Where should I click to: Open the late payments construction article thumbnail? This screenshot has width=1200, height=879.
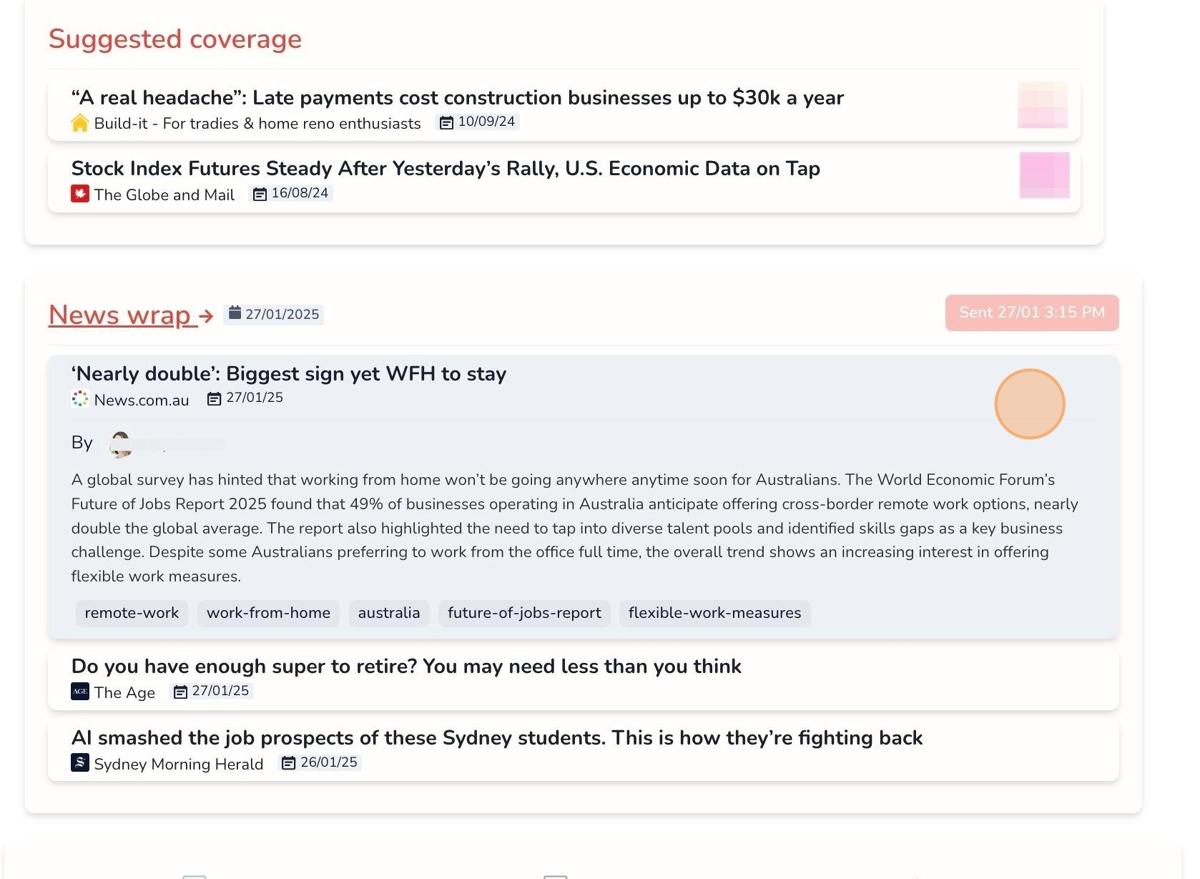coord(1042,105)
